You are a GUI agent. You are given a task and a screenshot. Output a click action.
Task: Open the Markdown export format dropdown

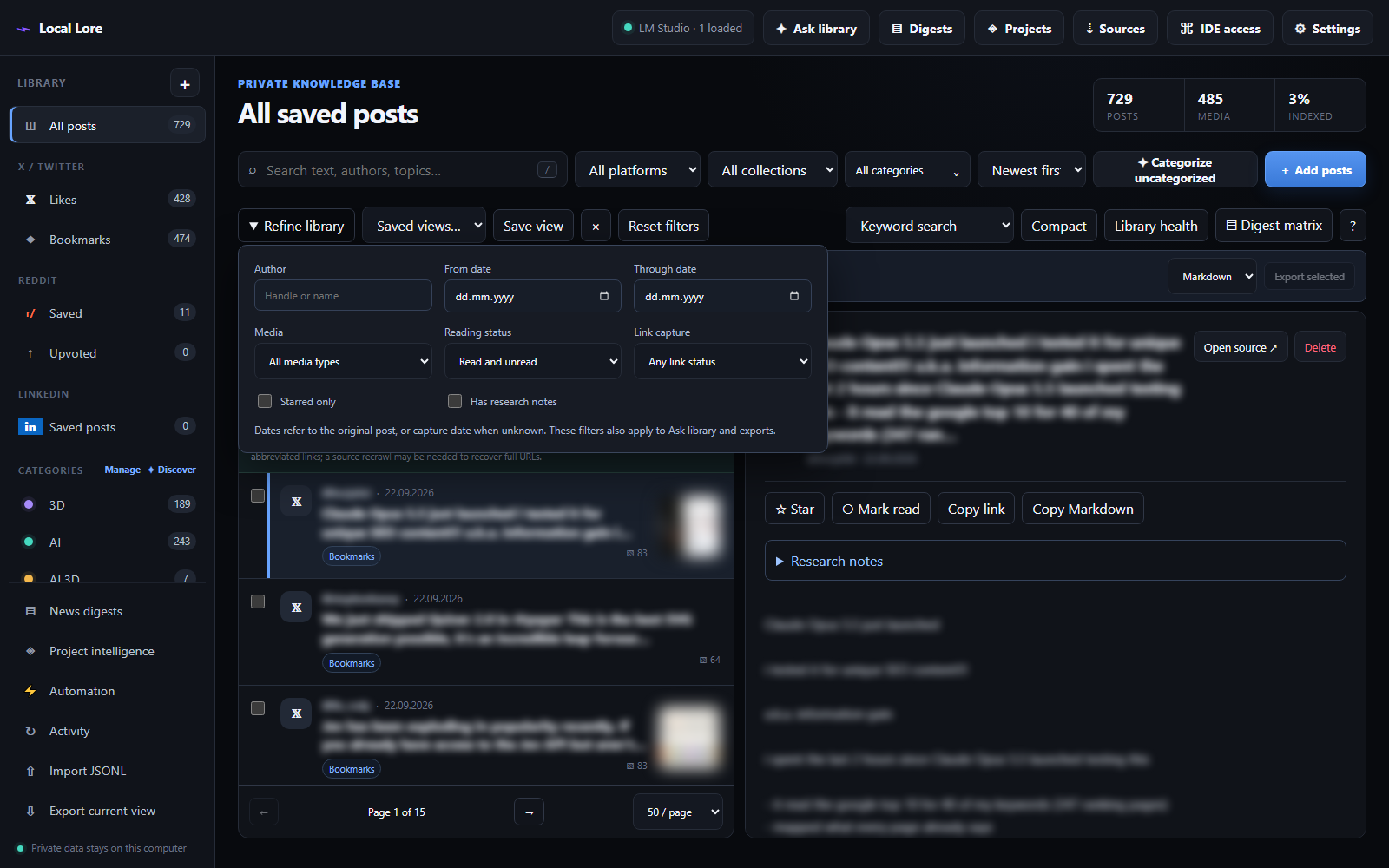(x=1212, y=276)
